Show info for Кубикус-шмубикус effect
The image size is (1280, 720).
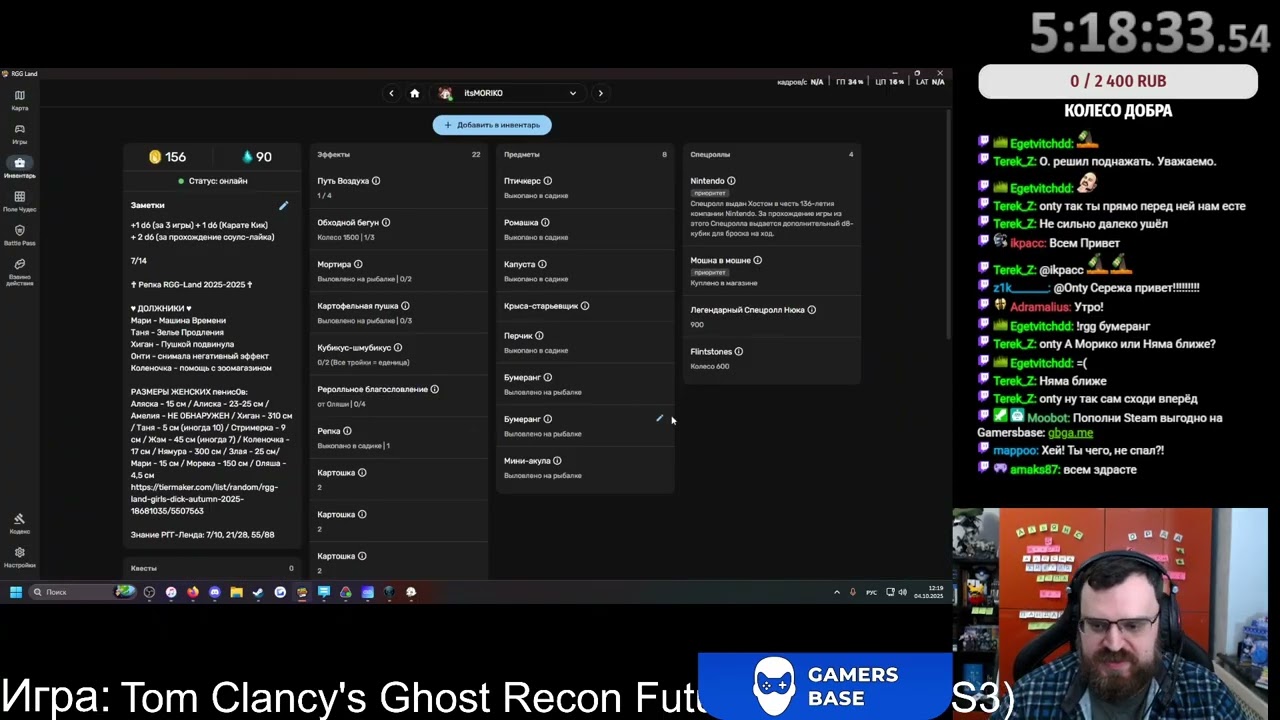[x=398, y=347]
